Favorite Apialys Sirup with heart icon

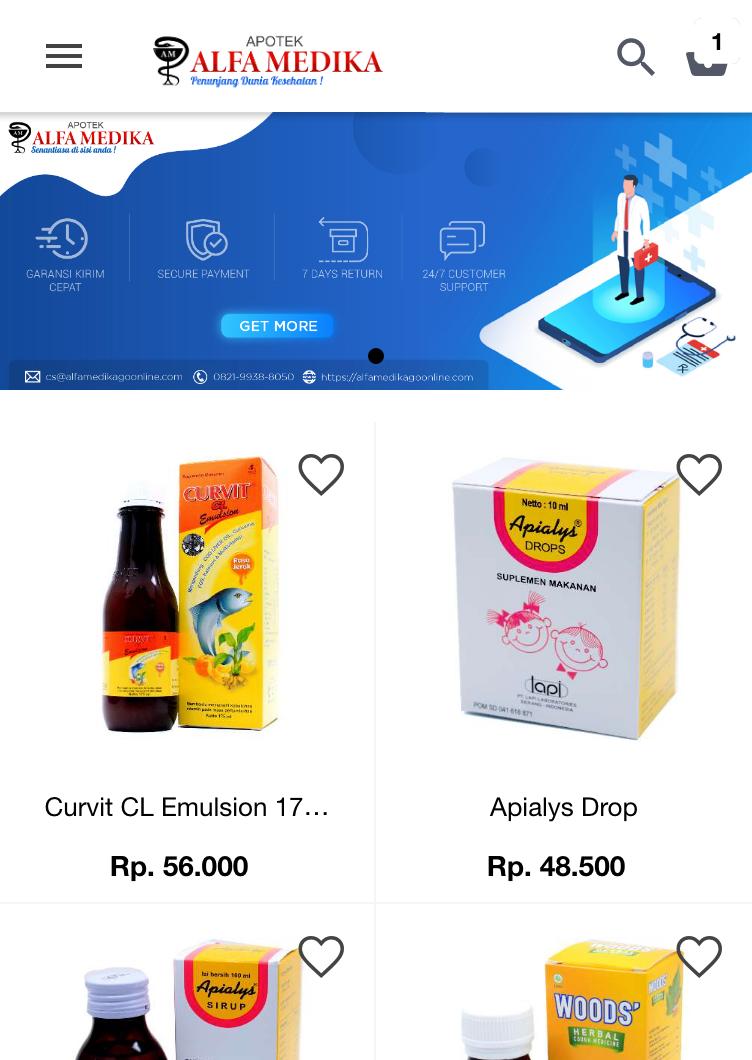[321, 956]
